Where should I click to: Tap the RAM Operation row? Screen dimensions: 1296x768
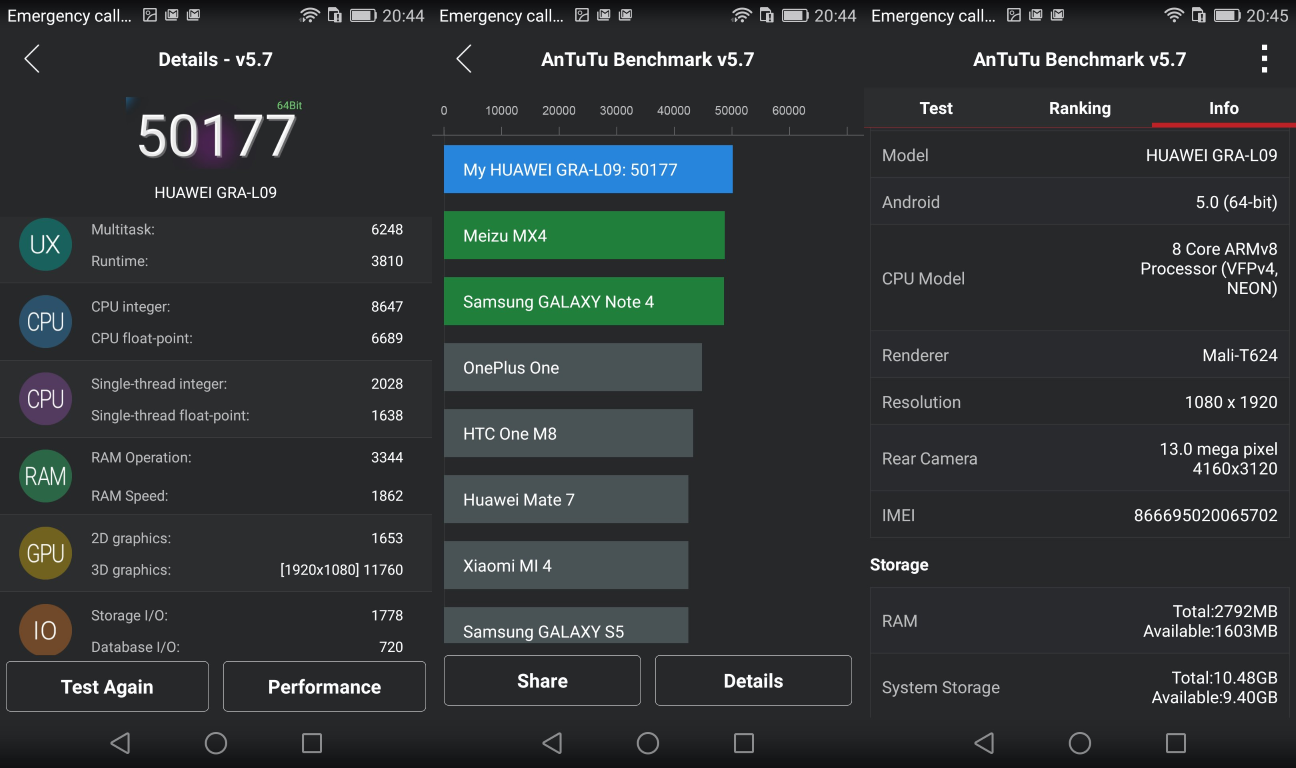click(247, 457)
